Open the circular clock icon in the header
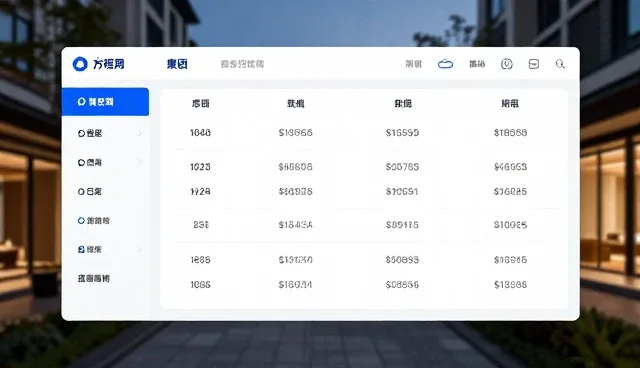The image size is (640, 368). coord(507,64)
